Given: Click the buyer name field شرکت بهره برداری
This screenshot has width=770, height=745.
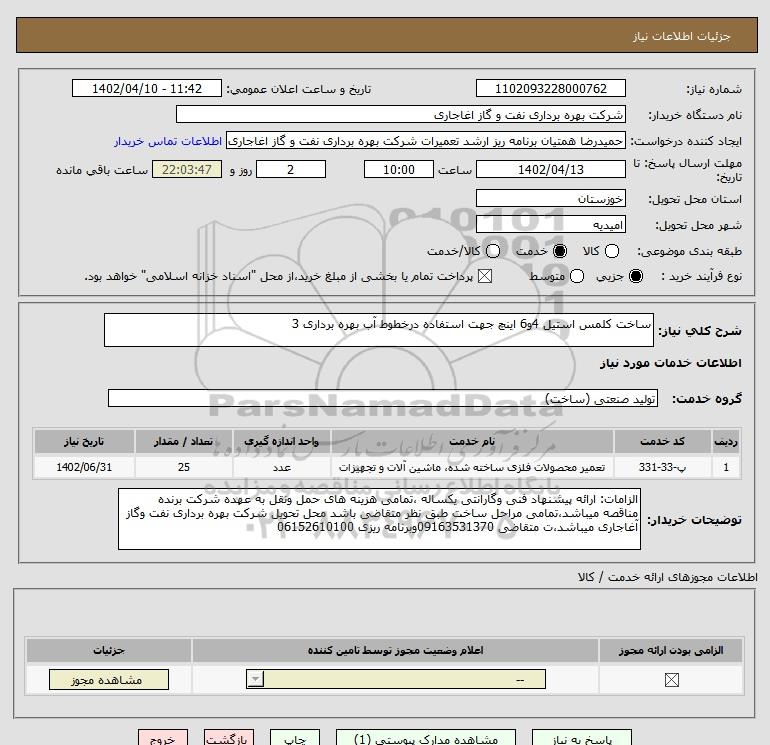Looking at the screenshot, I should 401,114.
